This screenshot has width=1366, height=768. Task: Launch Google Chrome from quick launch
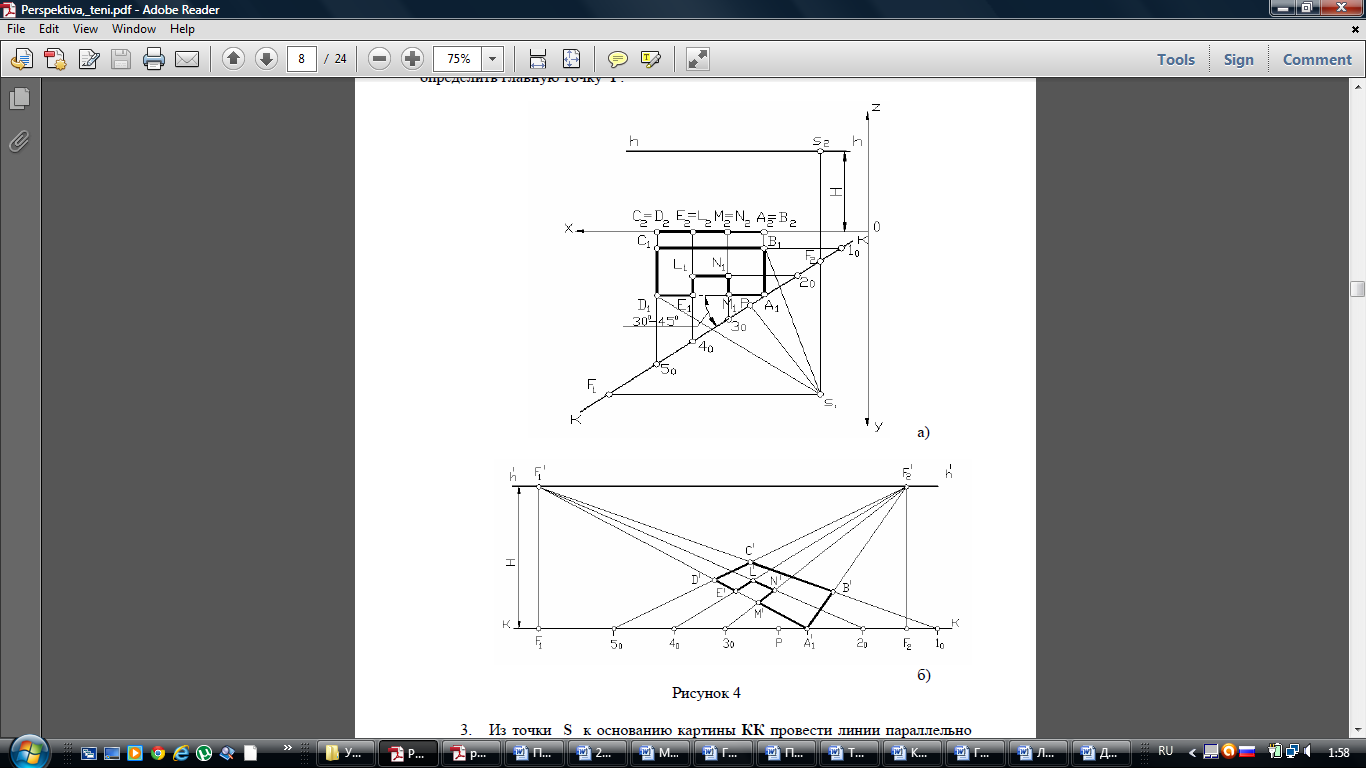pyautogui.click(x=157, y=753)
